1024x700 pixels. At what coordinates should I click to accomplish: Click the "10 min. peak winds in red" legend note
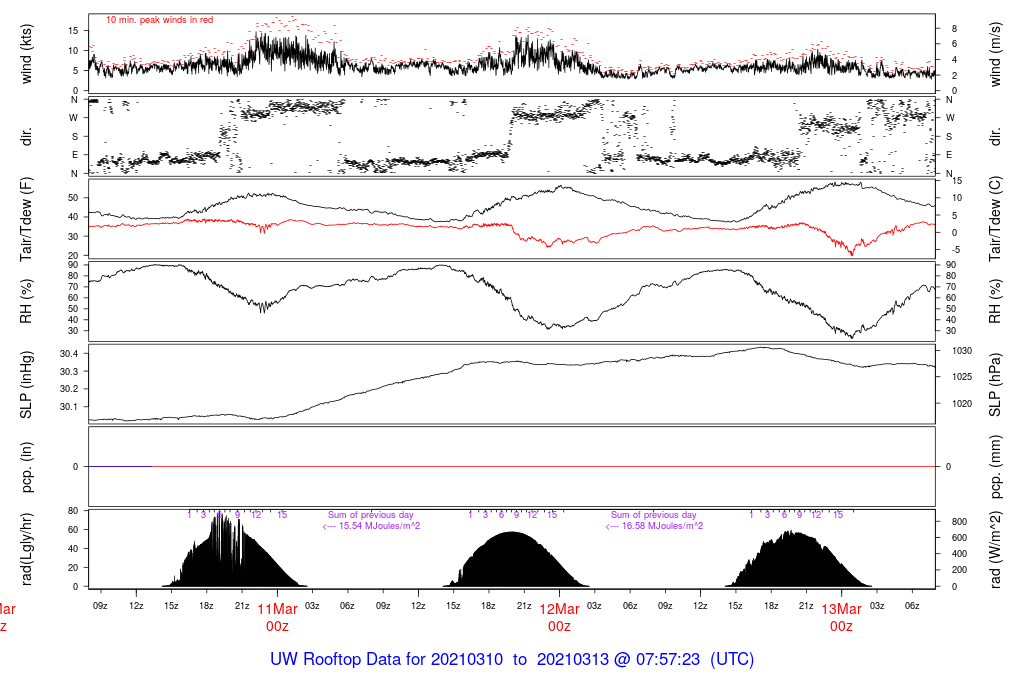(159, 20)
